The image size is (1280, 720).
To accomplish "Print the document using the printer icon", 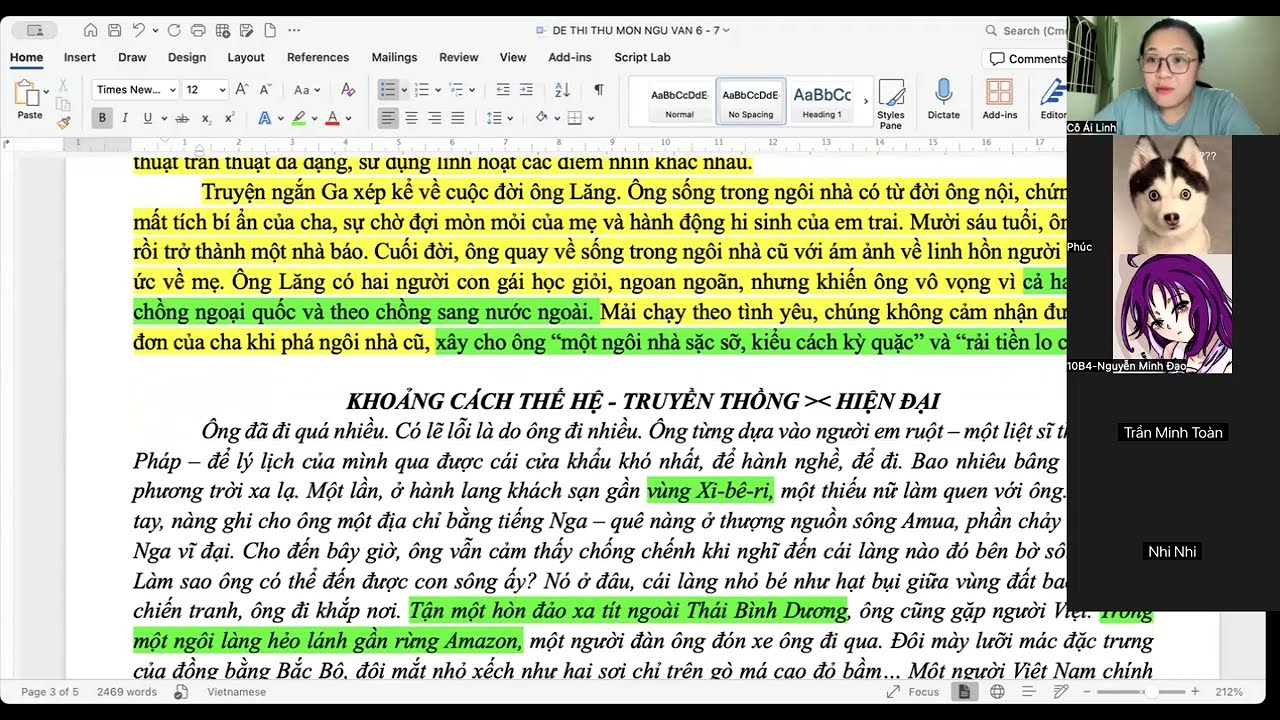I will point(198,30).
